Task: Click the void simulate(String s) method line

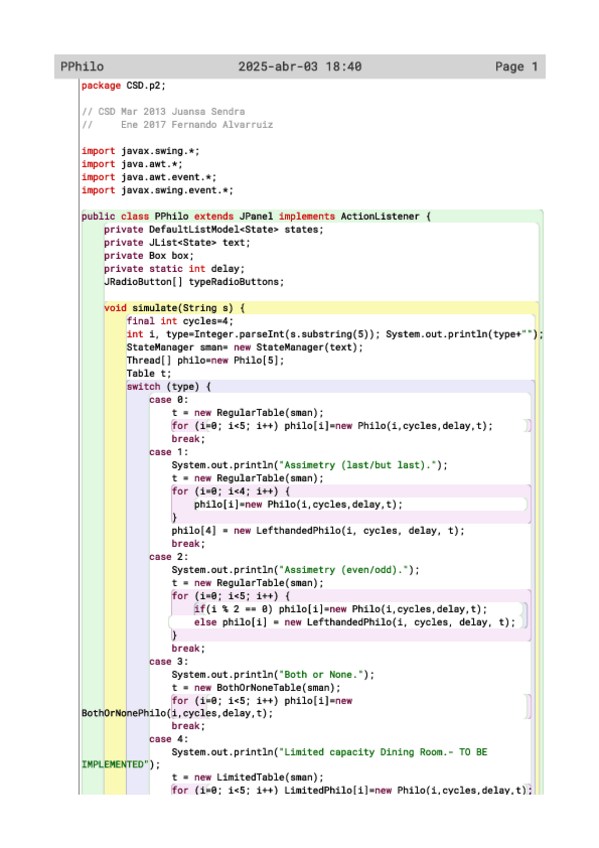Action: tap(174, 308)
